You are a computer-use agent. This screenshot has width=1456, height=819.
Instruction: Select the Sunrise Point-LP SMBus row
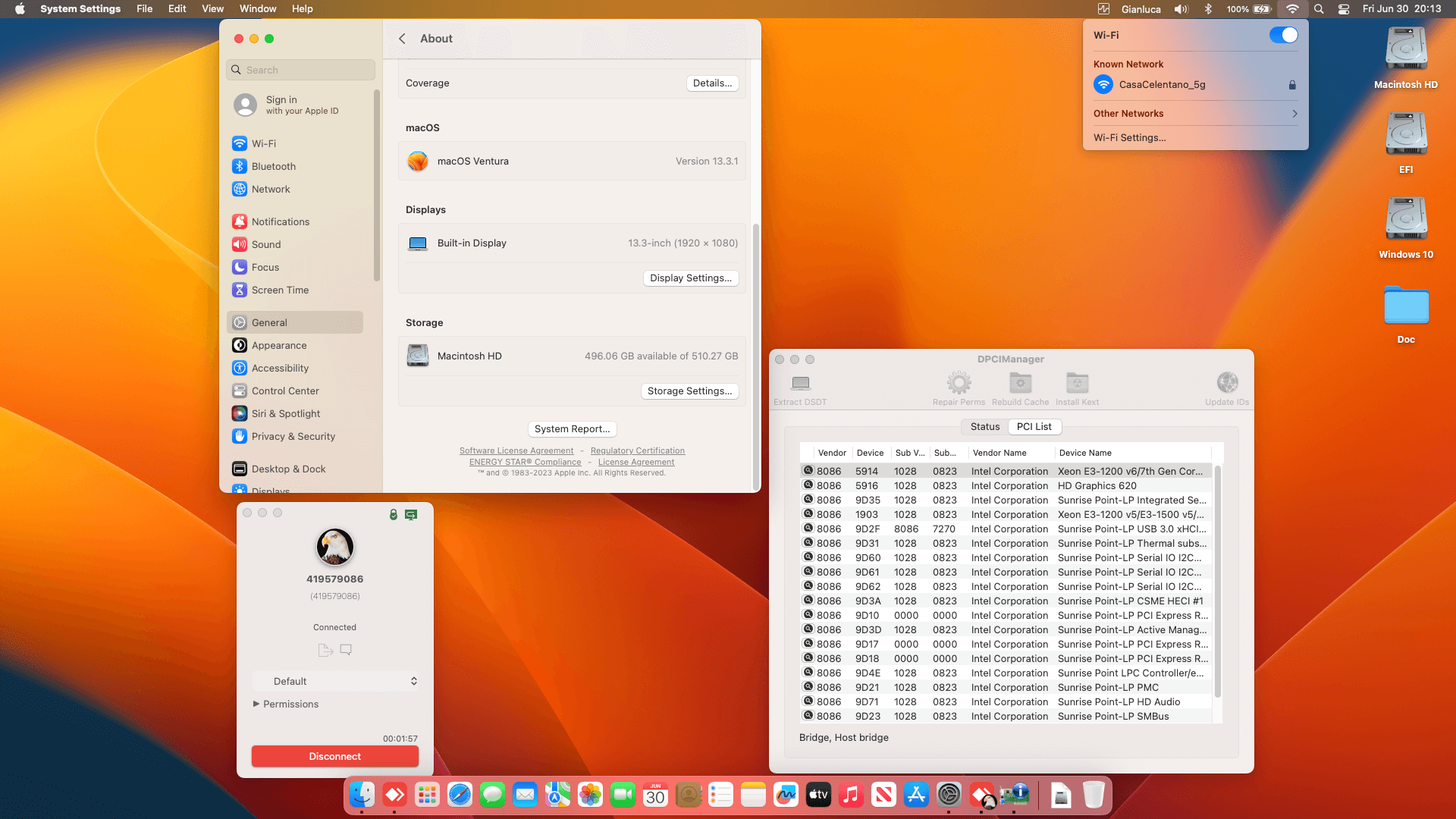pyautogui.click(x=1006, y=716)
